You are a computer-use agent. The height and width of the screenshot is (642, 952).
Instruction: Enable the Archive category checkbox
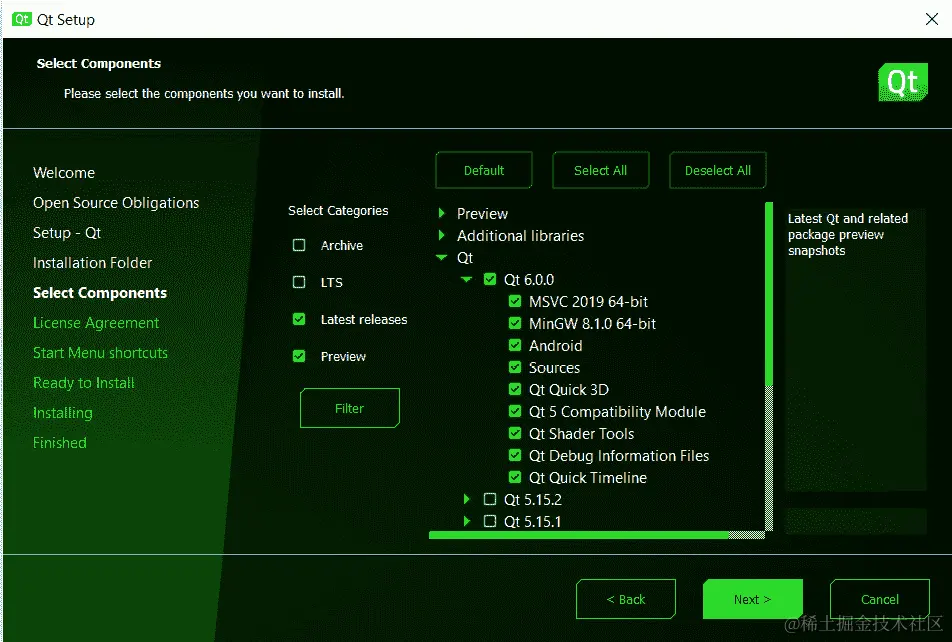(x=299, y=245)
